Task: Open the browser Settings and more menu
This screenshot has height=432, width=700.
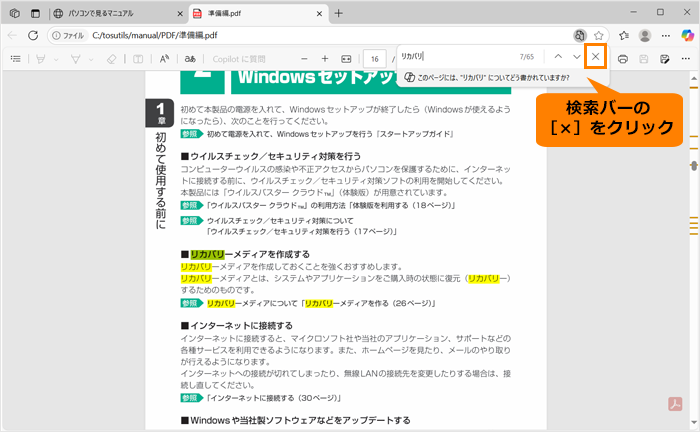Action: point(666,35)
